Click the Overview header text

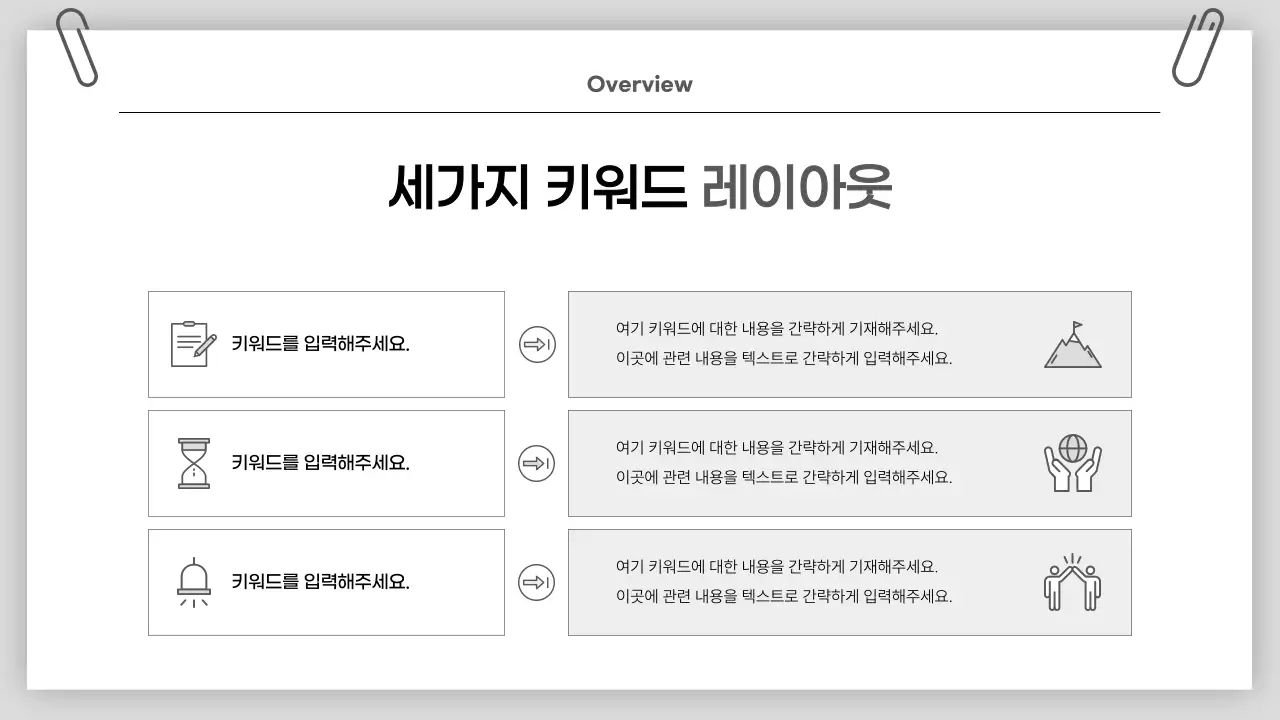pyautogui.click(x=639, y=84)
